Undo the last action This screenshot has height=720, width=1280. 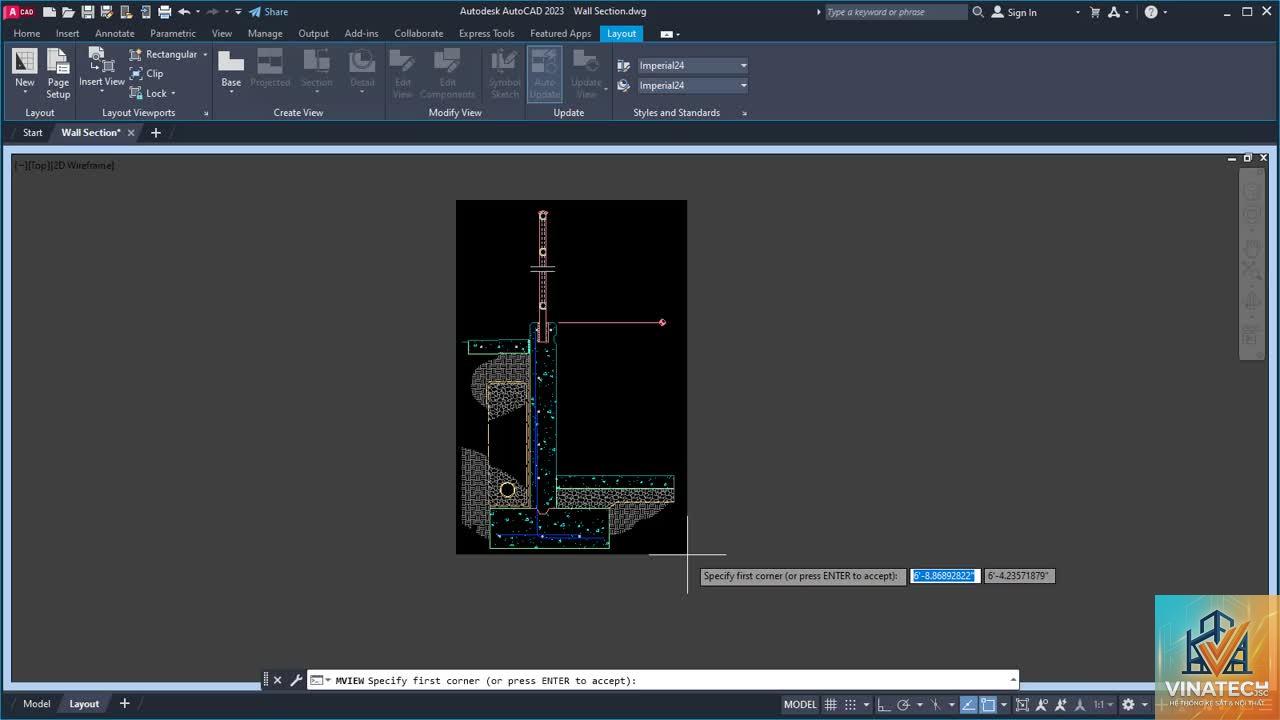[184, 12]
